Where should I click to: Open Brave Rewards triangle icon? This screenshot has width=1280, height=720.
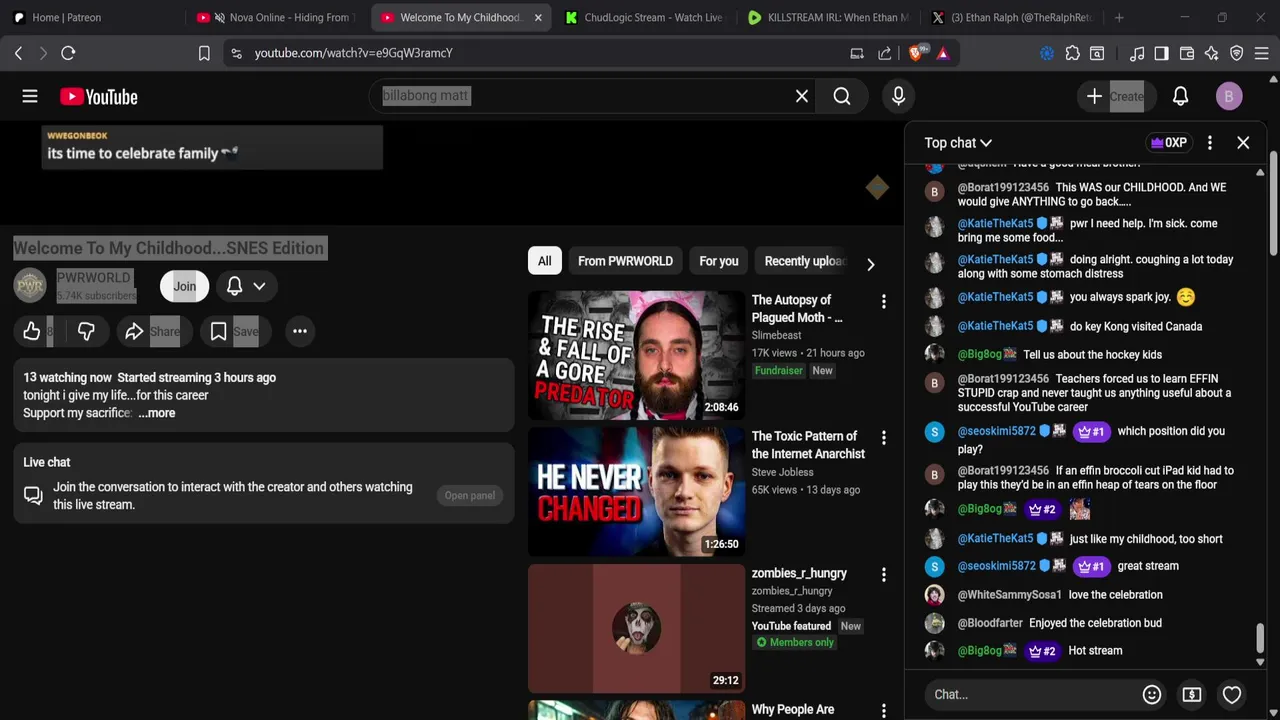pyautogui.click(x=943, y=53)
